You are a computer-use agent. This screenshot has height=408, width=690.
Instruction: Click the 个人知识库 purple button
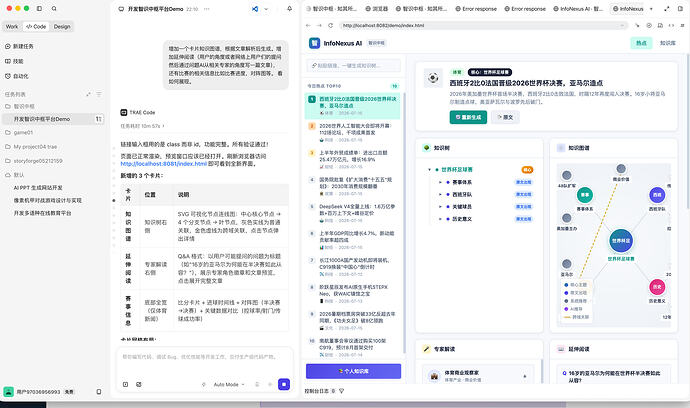353,371
